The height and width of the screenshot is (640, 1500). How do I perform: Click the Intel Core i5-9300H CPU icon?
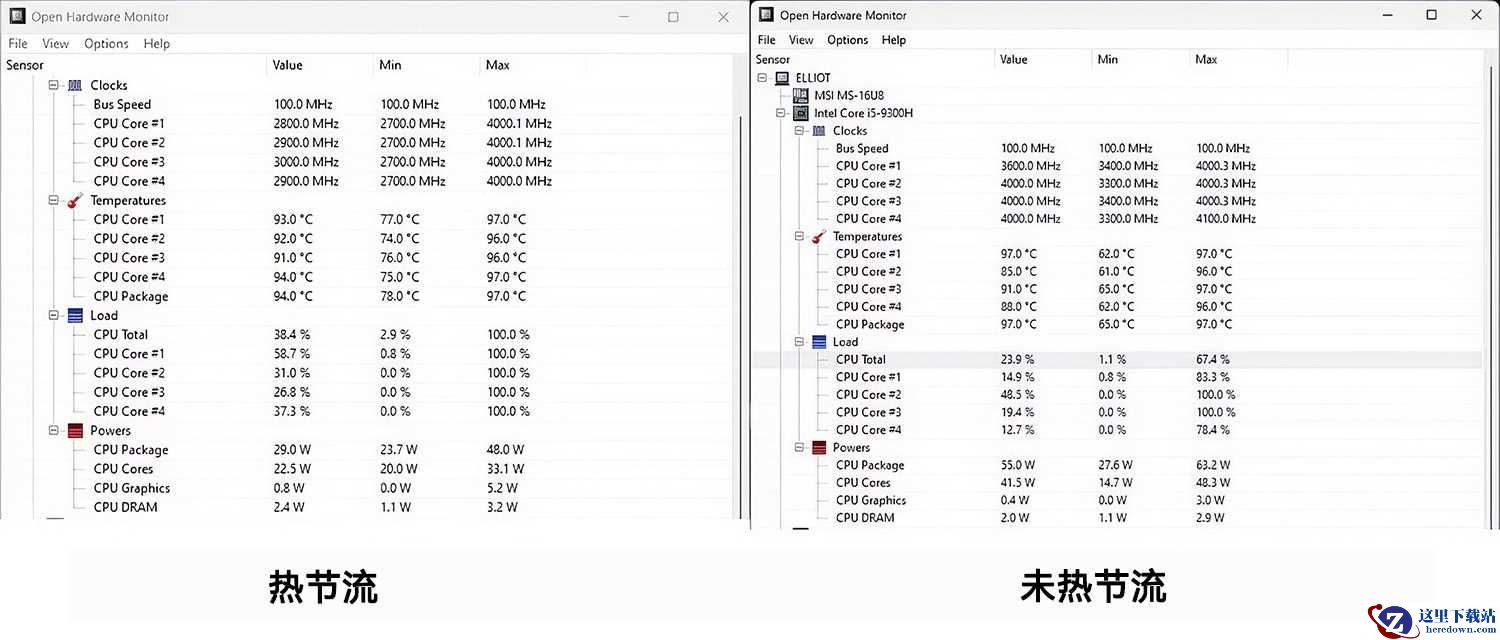pos(800,113)
